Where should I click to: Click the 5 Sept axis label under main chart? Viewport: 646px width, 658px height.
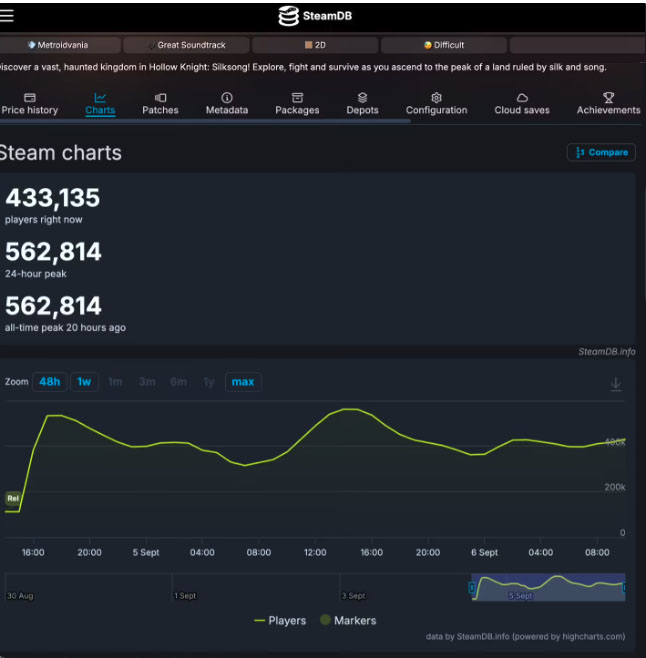146,552
